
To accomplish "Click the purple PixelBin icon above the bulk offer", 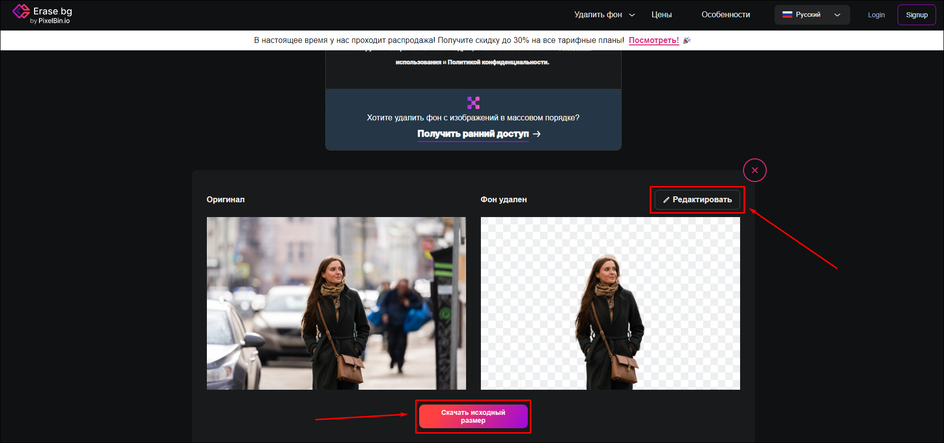I will tap(473, 102).
